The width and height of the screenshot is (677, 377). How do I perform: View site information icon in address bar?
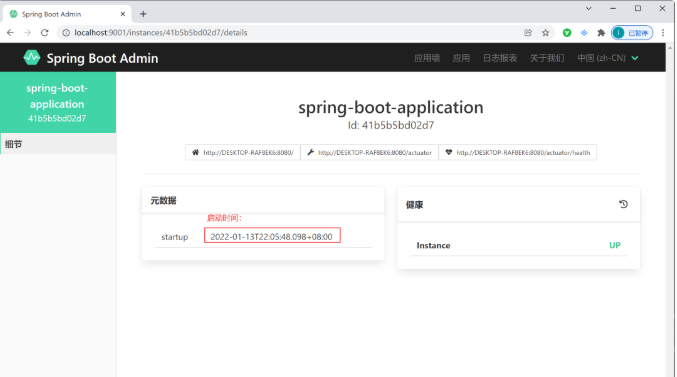pyautogui.click(x=66, y=33)
